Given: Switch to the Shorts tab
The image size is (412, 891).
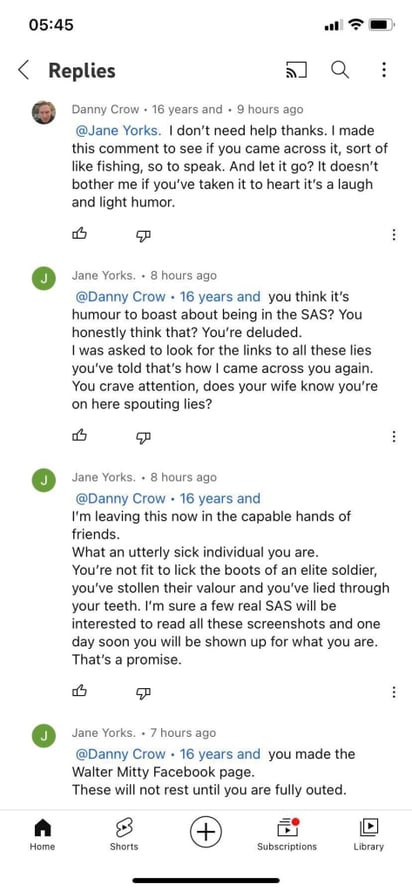Looking at the screenshot, I should pyautogui.click(x=124, y=835).
